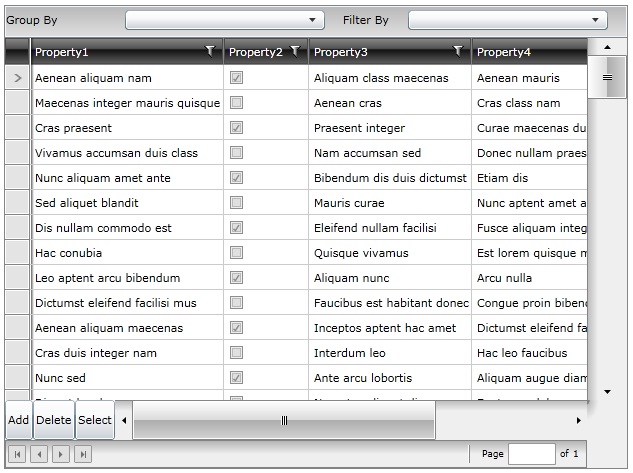The height and width of the screenshot is (473, 633).
Task: Go to the first page of pager
Action: click(17, 454)
